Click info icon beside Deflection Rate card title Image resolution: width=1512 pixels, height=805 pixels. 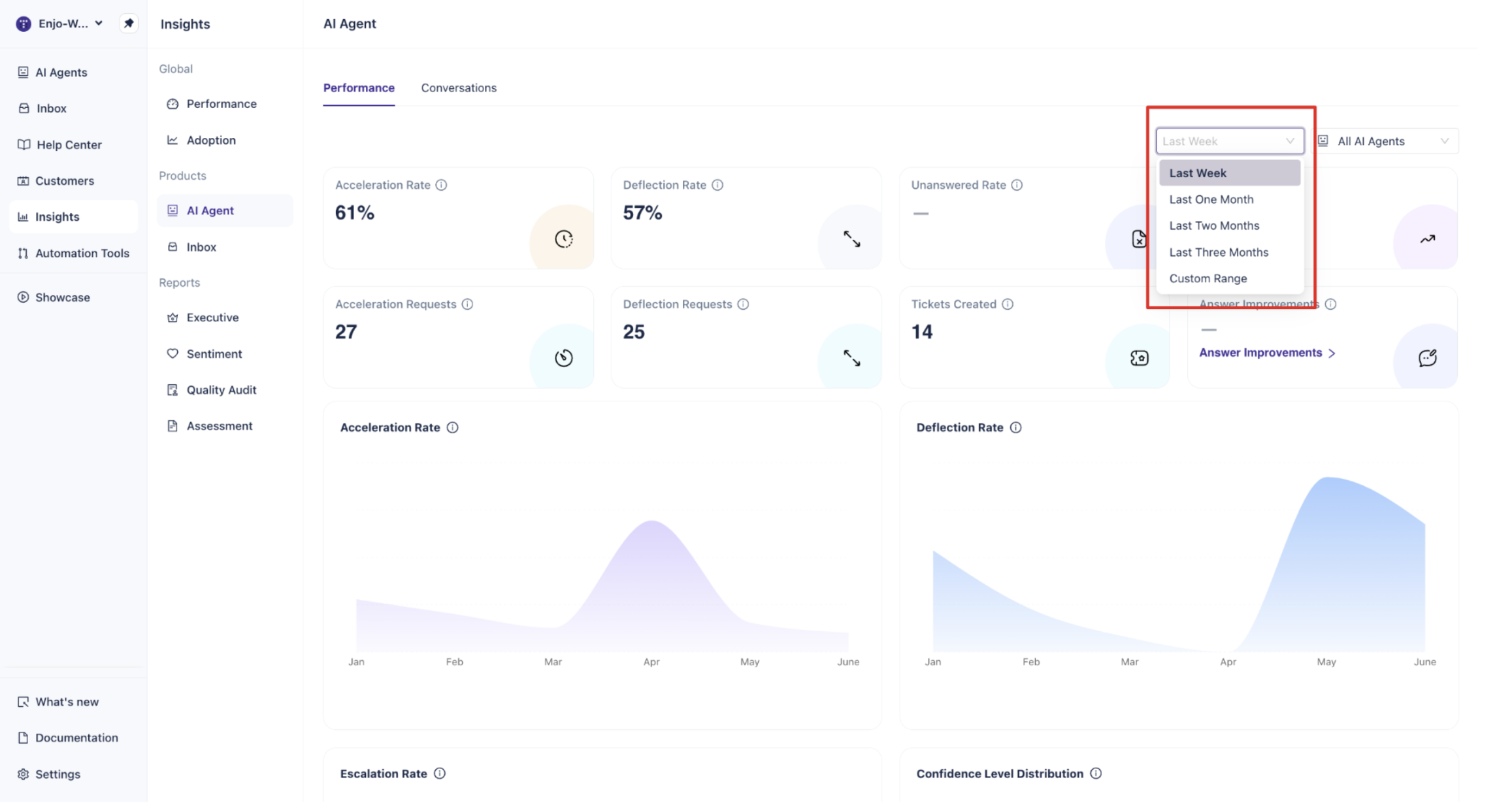717,186
